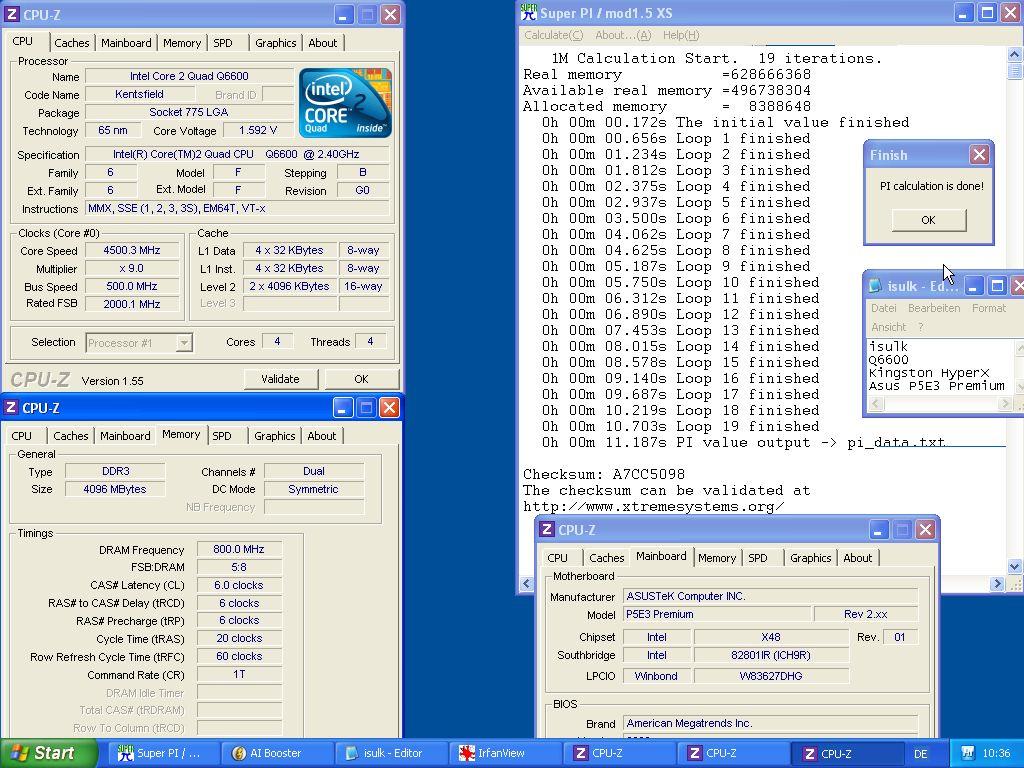
Task: Open the Calculate menu in Super PI
Action: [x=554, y=35]
